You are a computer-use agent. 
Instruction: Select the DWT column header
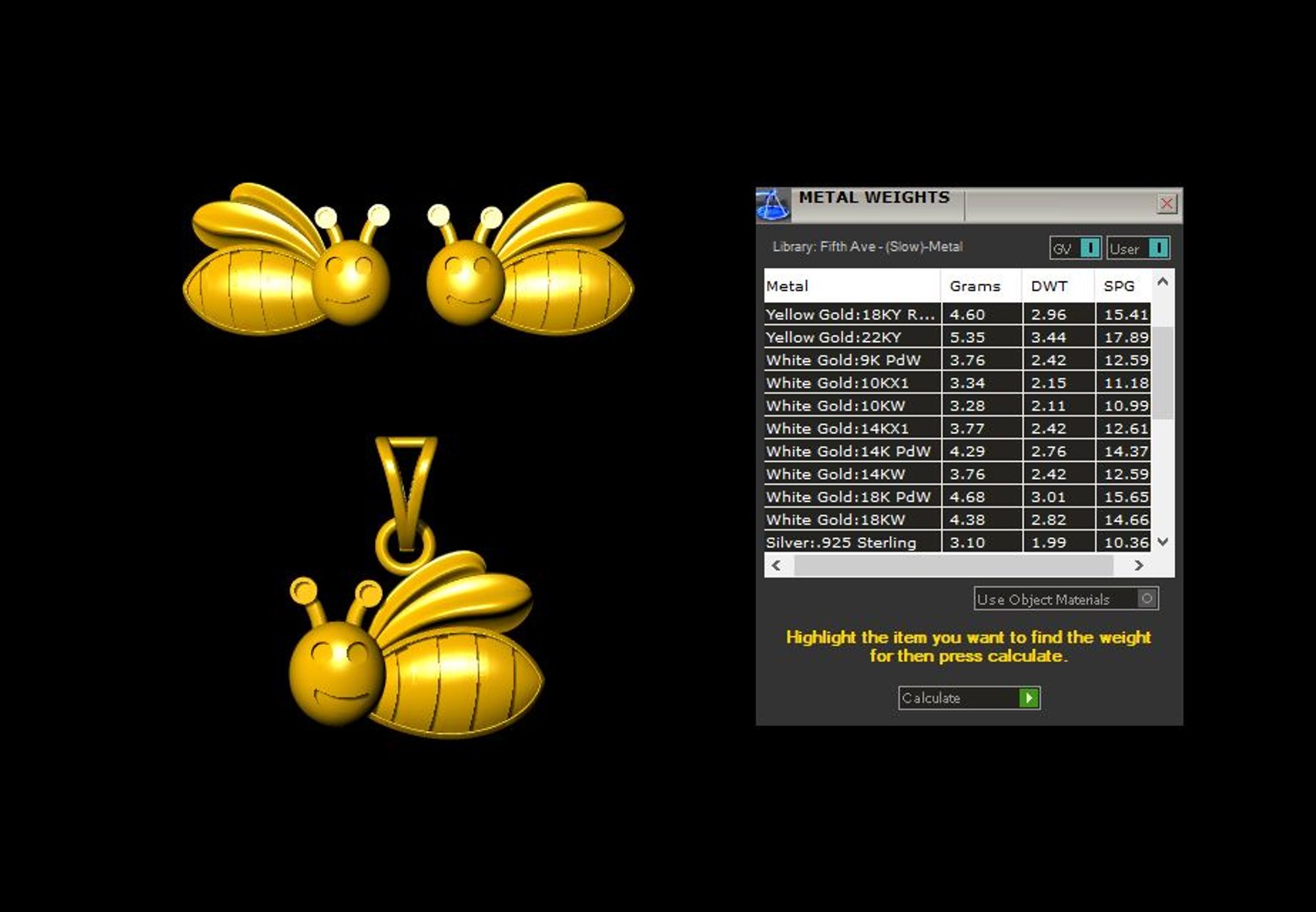tap(1058, 285)
